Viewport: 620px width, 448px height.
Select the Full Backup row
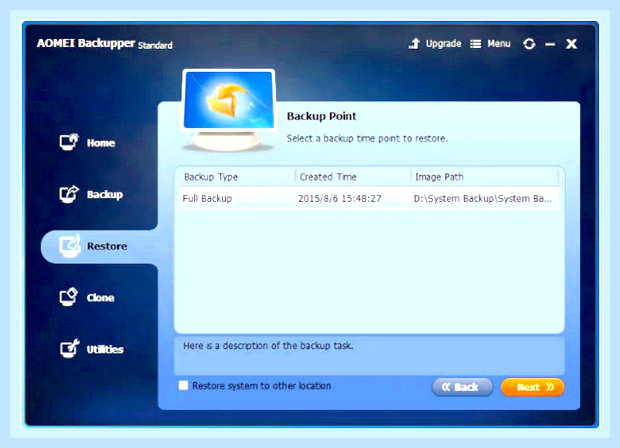point(369,198)
